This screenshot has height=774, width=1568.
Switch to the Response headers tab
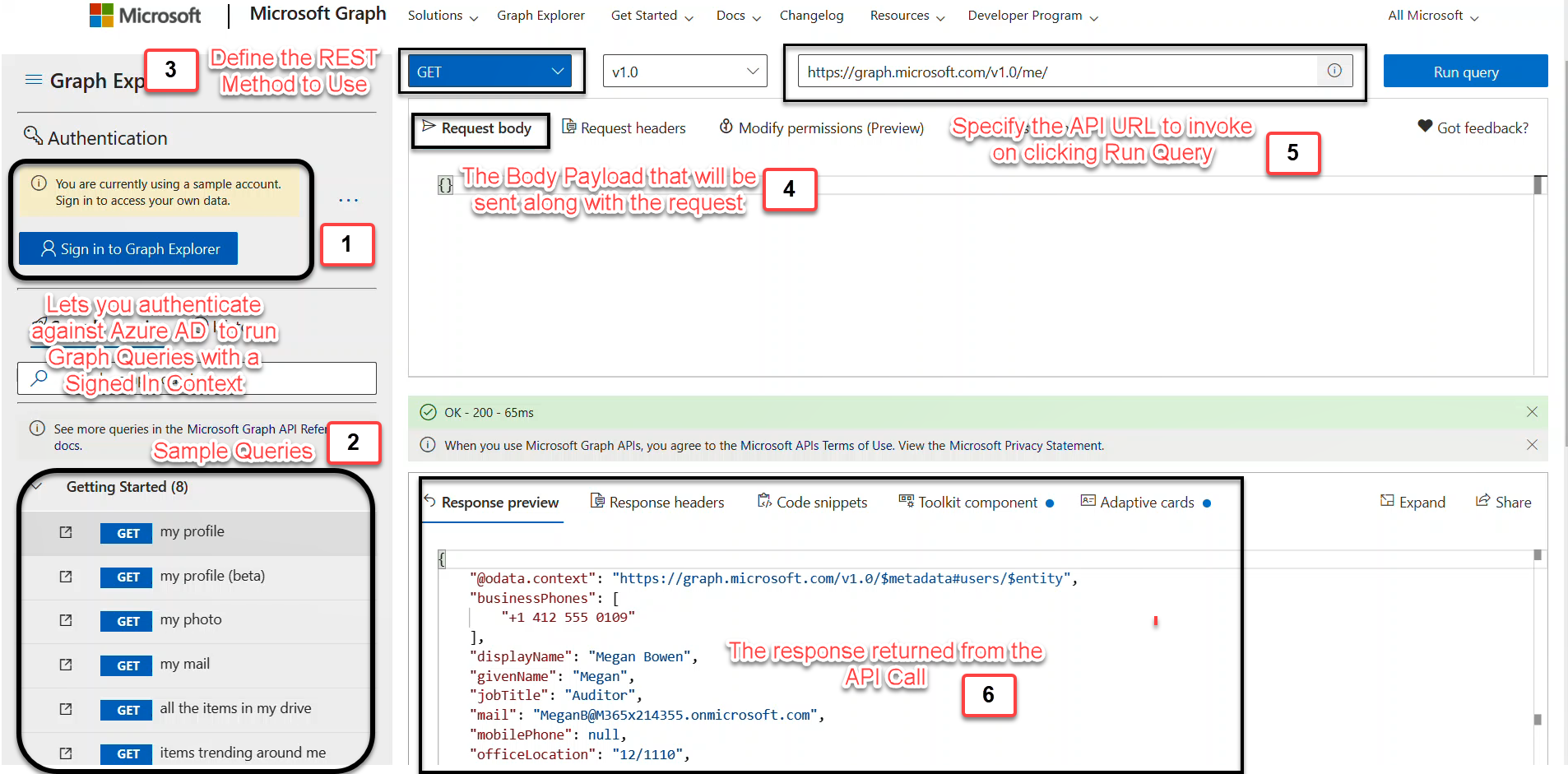(657, 502)
